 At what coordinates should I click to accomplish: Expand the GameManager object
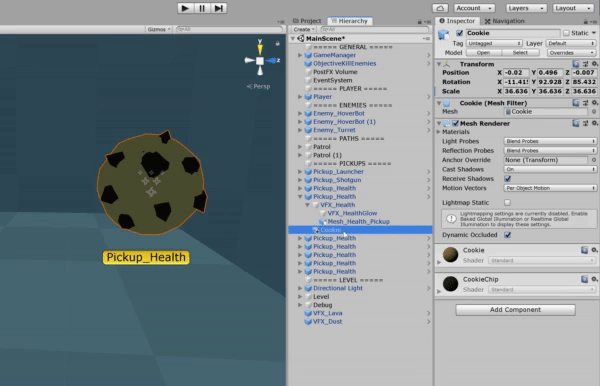300,55
